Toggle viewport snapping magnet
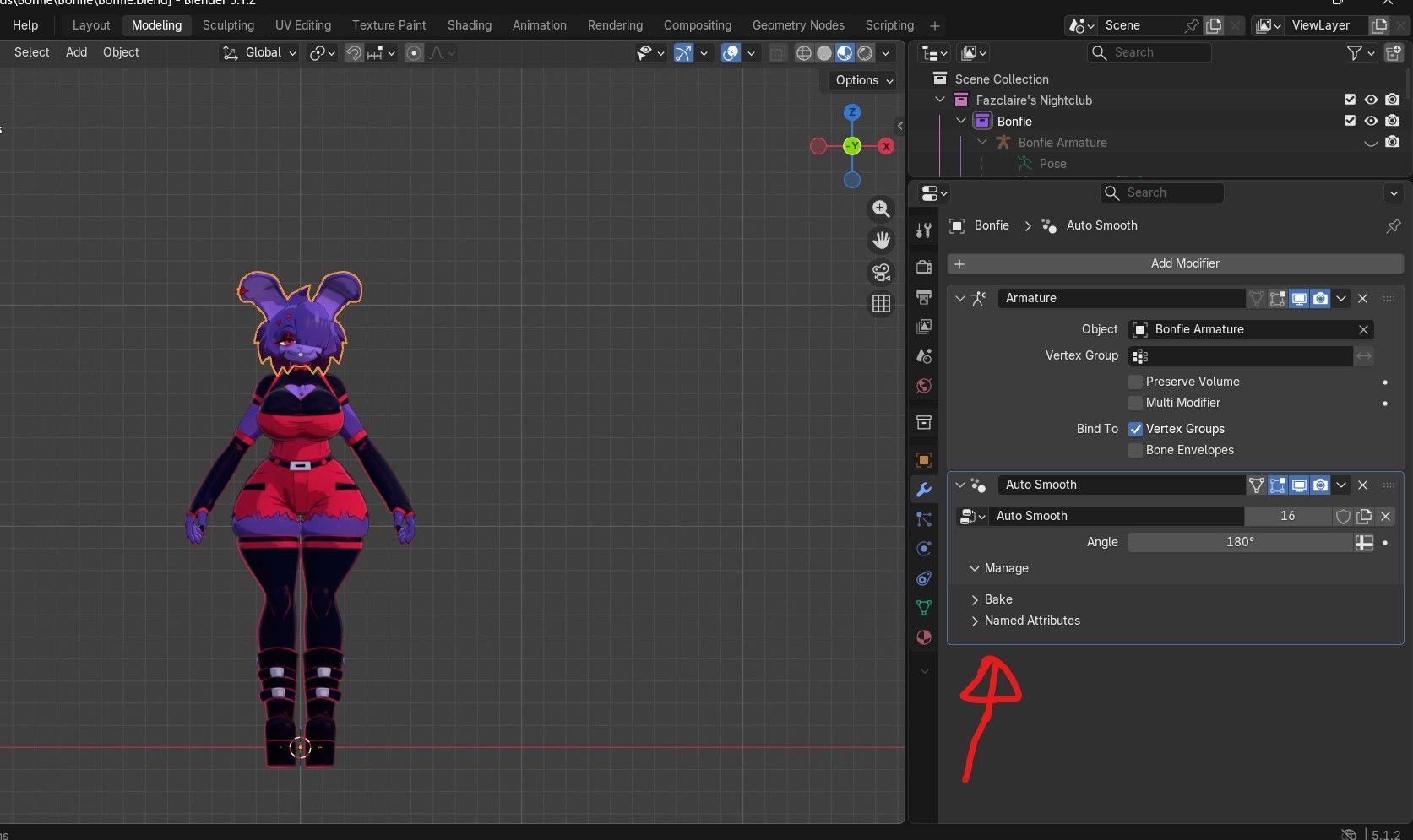The image size is (1413, 840). tap(354, 53)
